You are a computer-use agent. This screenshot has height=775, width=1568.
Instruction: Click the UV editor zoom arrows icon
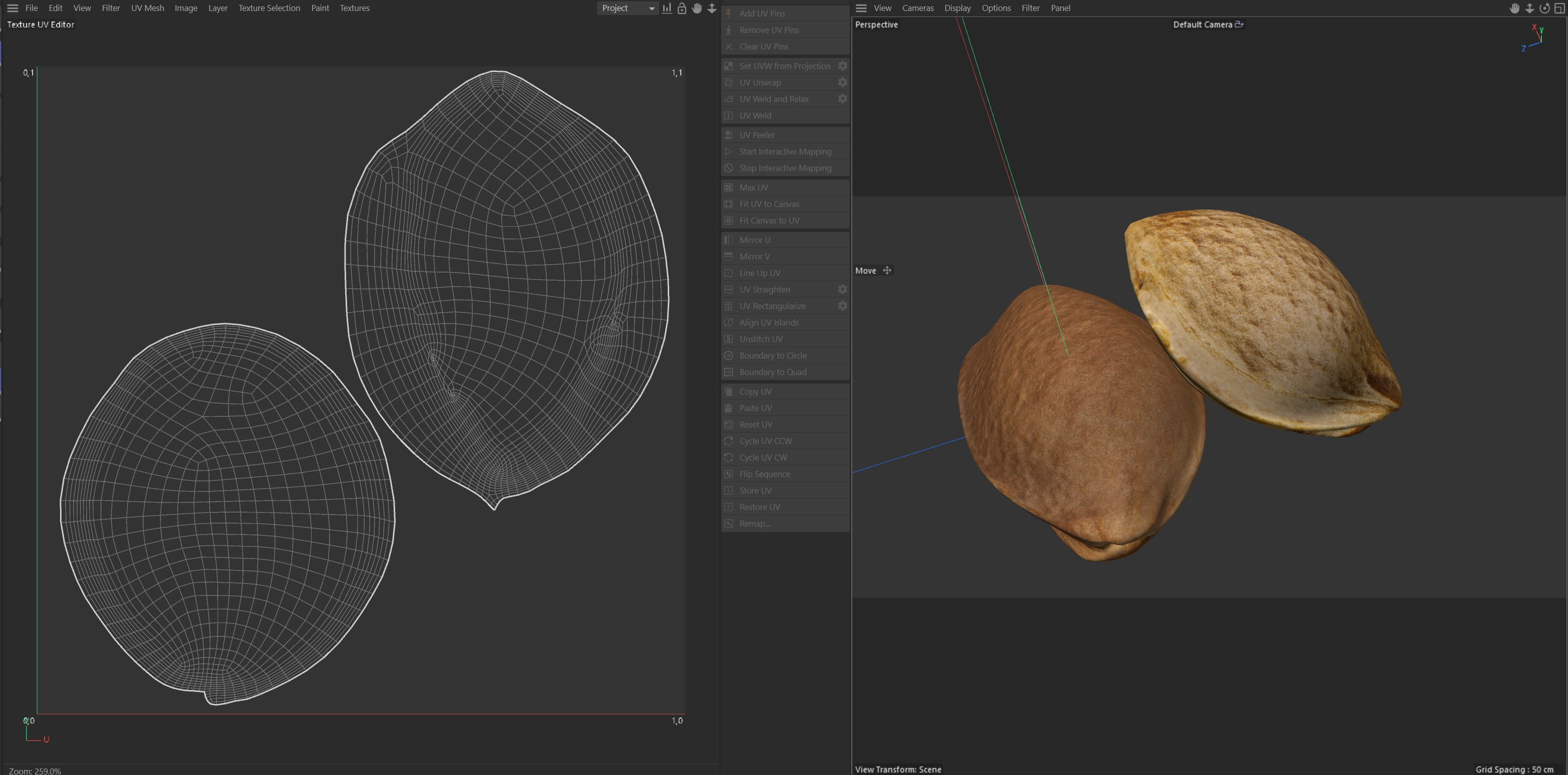[x=712, y=8]
